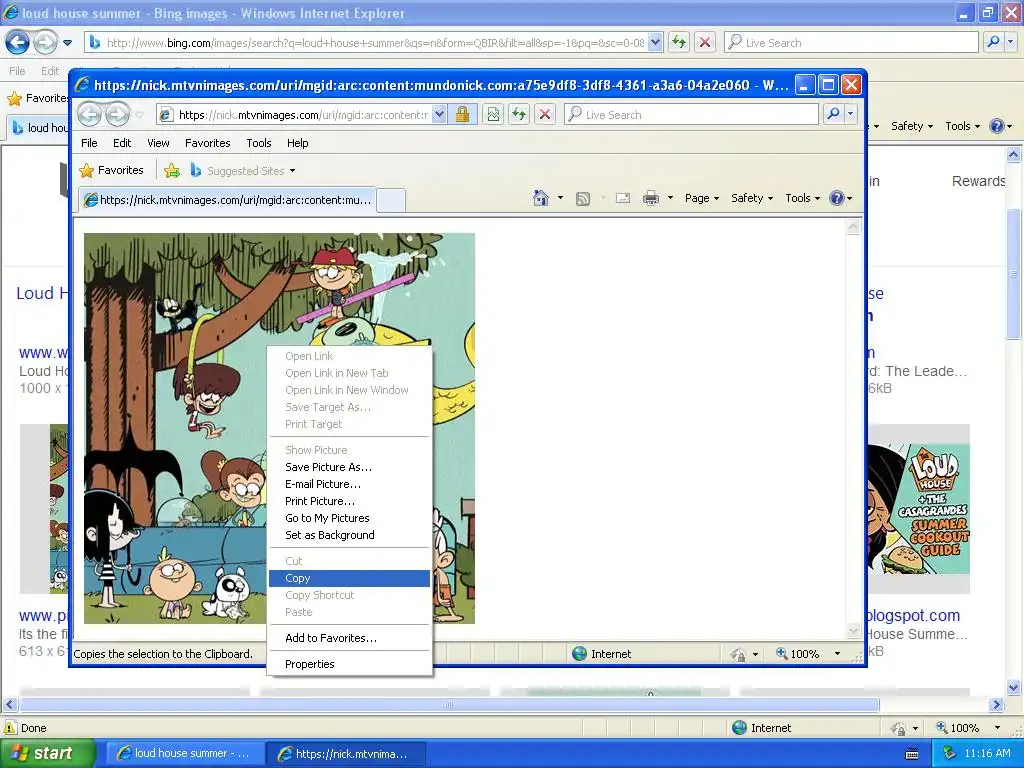Open the Help icon in front window

837,198
